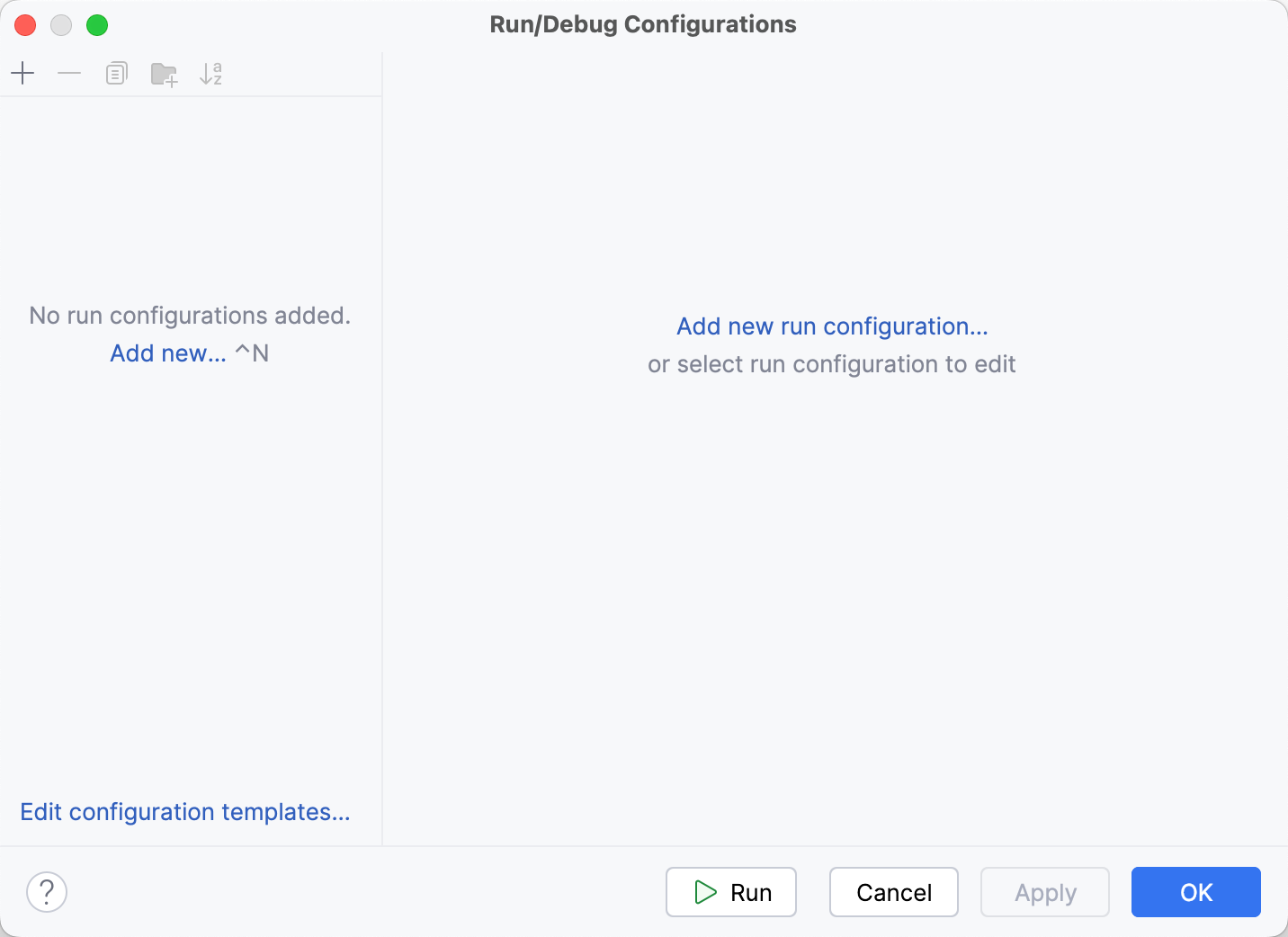
Task: Create a new folder for configurations
Action: [164, 73]
